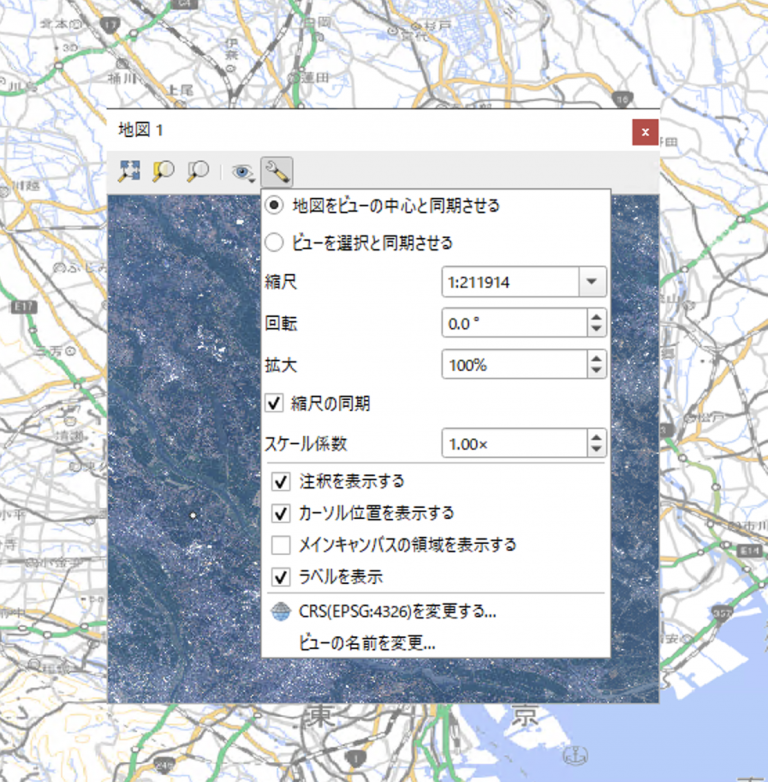Enable メインキャンバスの領域を表示する checkbox

pos(281,545)
